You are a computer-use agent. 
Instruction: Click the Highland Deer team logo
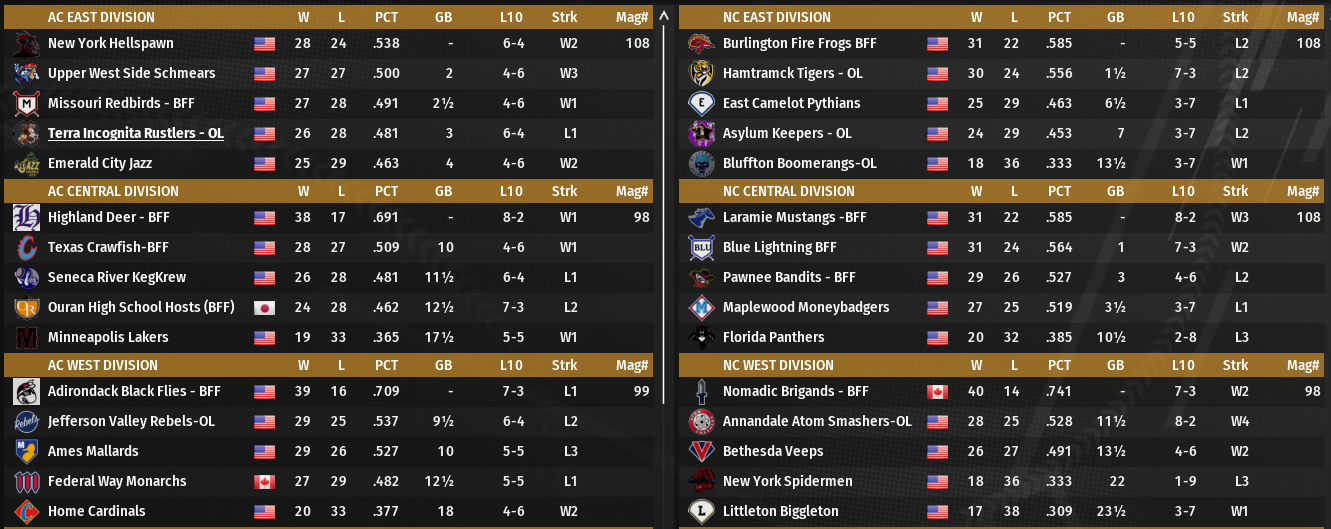26,218
